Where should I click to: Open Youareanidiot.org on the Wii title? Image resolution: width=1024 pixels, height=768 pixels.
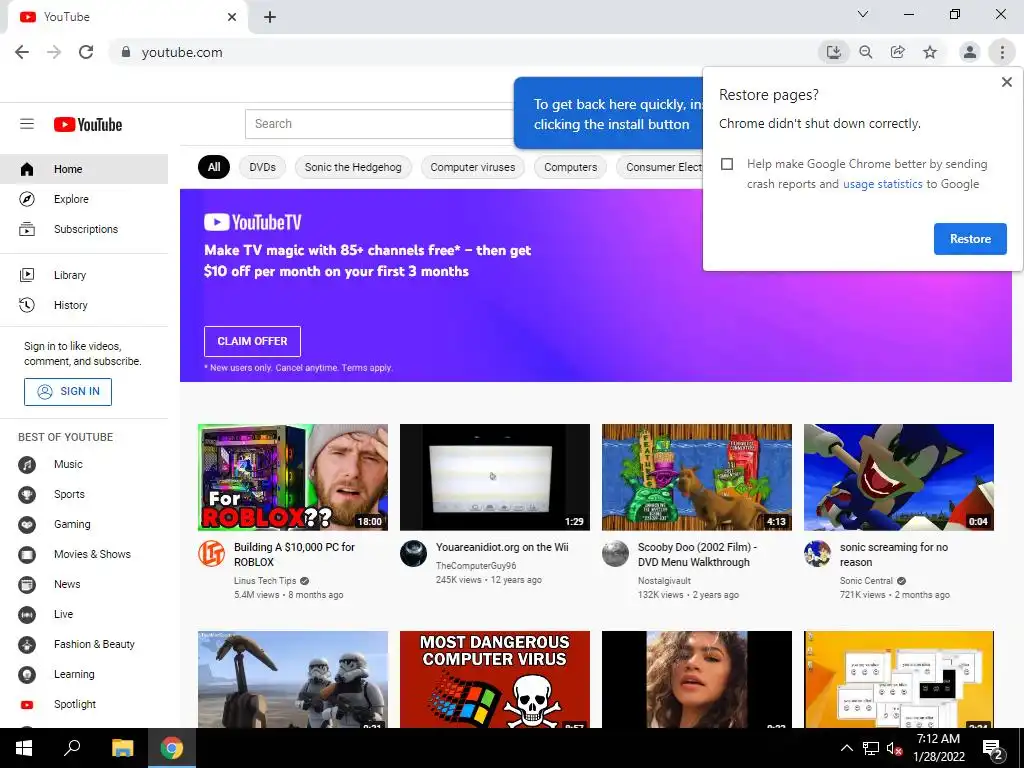502,547
